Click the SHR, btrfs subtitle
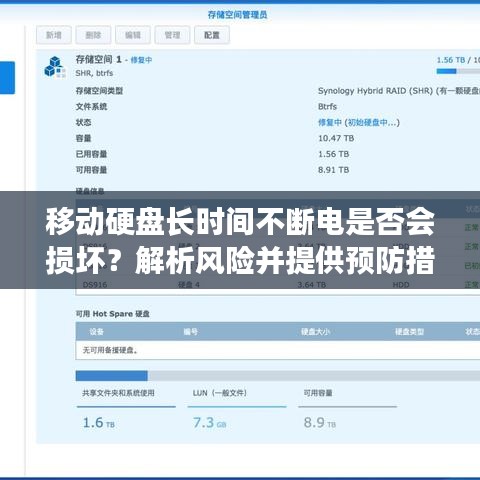This screenshot has height=480, width=480. pos(94,73)
